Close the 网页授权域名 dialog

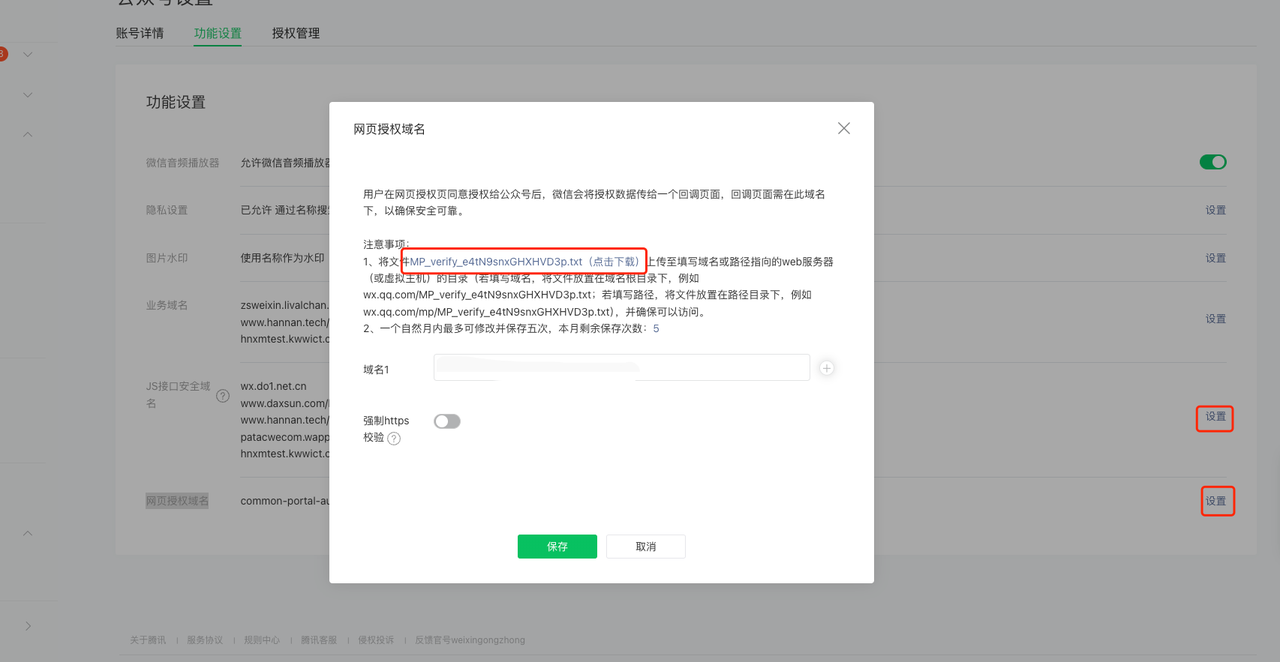[x=844, y=128]
